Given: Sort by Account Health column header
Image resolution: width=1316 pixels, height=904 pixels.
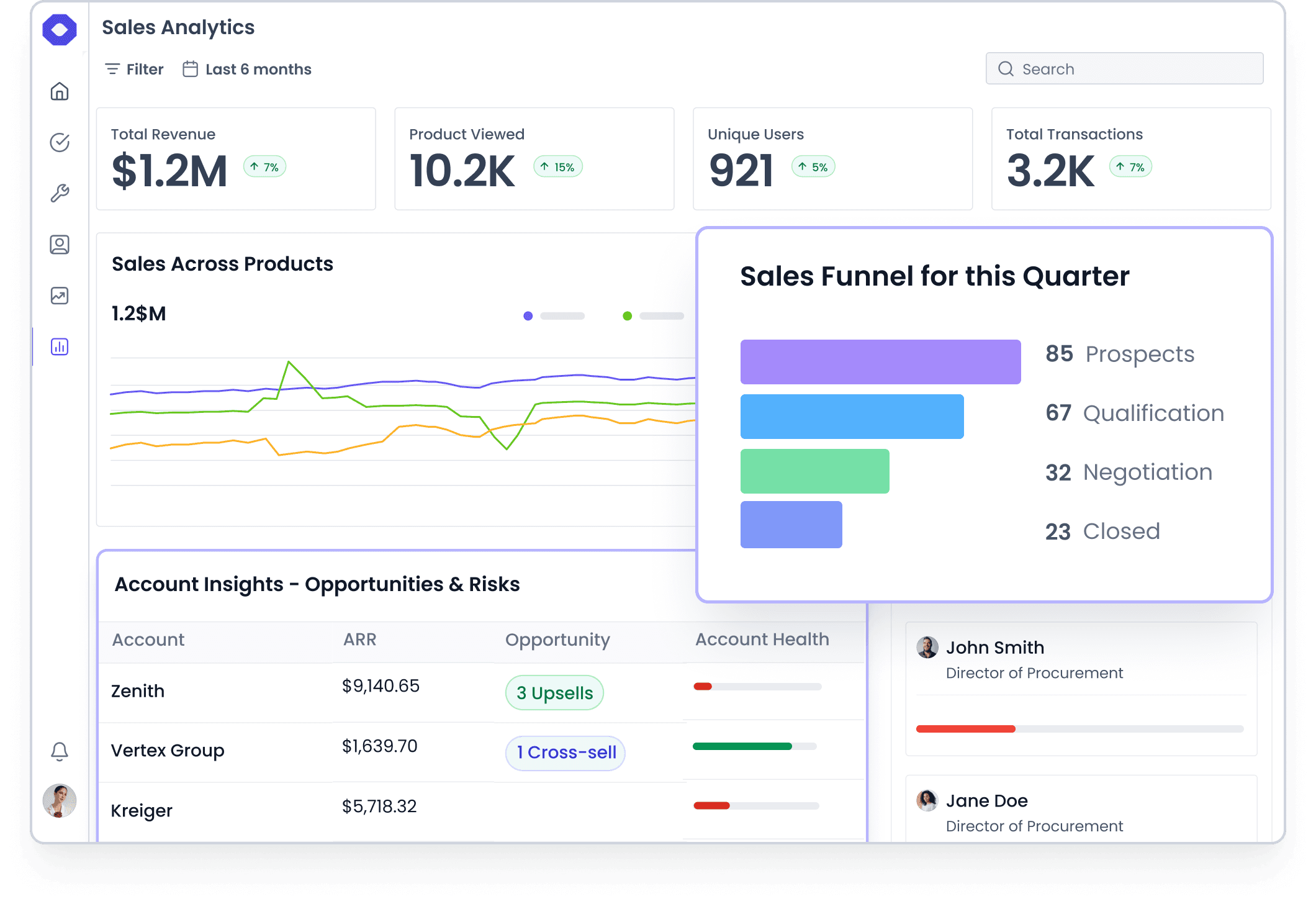Looking at the screenshot, I should tap(762, 640).
